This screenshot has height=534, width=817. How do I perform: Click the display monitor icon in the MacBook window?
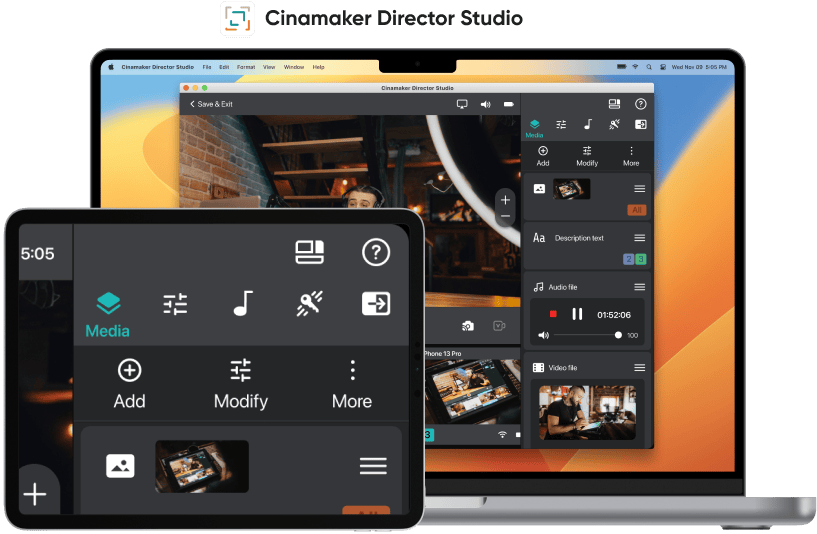coord(462,104)
